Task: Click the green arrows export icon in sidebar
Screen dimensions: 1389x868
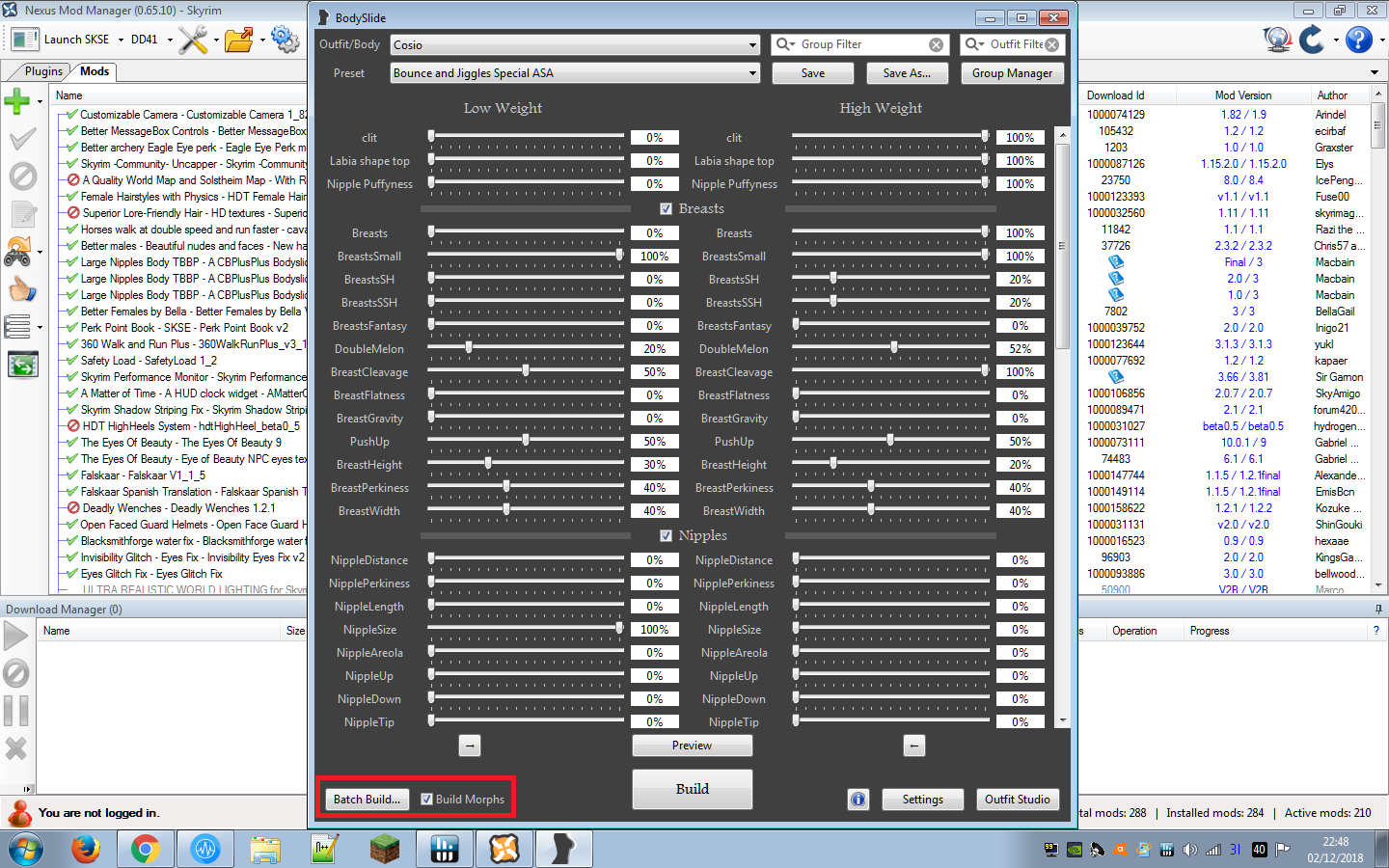Action: (22, 365)
